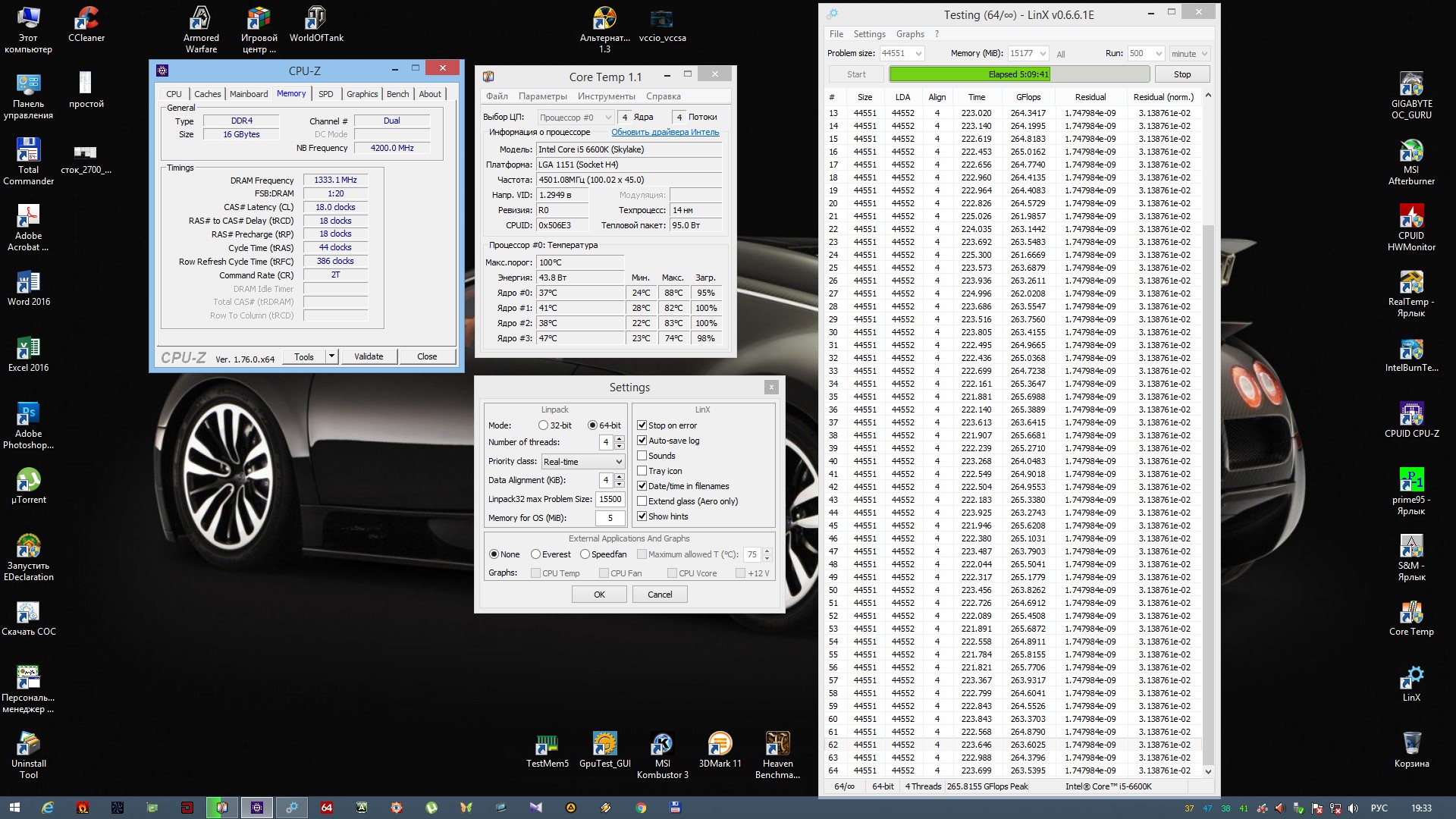Select the 32-bit mode radio button
Viewport: 1456px width, 819px height.
click(543, 425)
